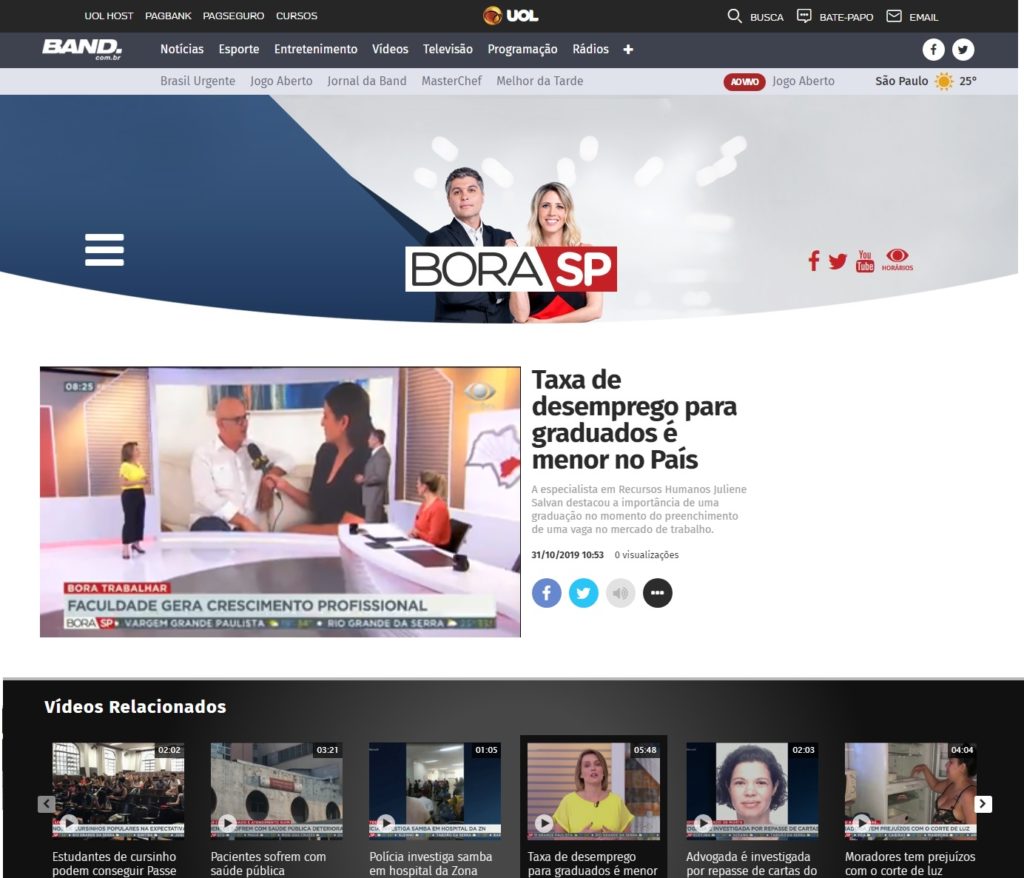This screenshot has height=878, width=1024.
Task: Go to Jogo Aberto in programs bar
Action: coord(281,81)
